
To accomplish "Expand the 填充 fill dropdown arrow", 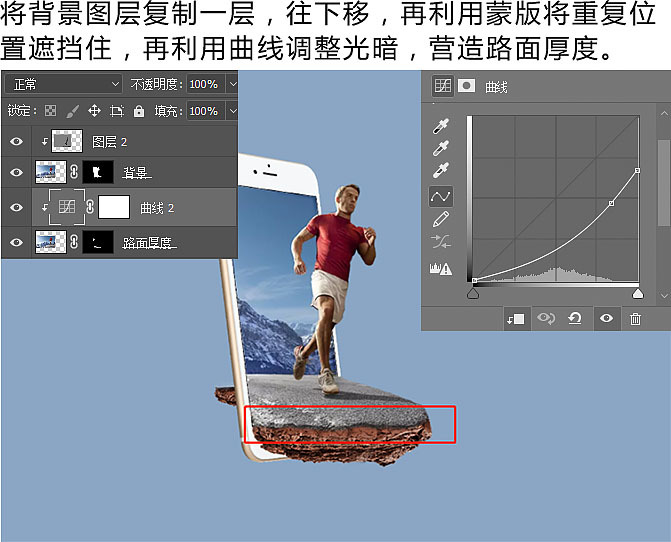I will (x=232, y=111).
